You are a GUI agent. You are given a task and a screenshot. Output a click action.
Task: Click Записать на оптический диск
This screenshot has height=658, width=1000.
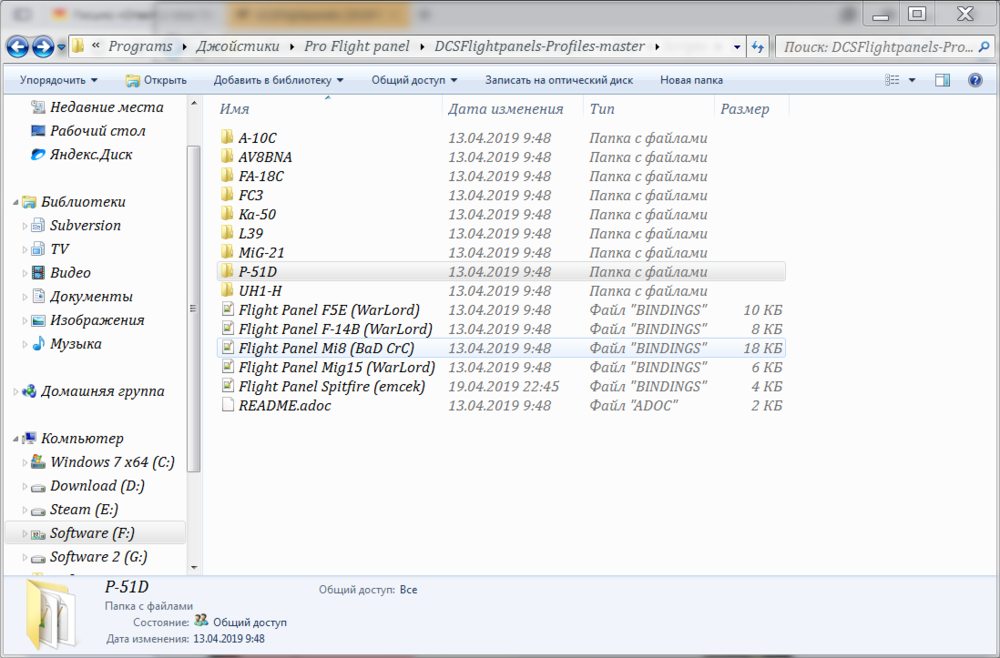559,80
